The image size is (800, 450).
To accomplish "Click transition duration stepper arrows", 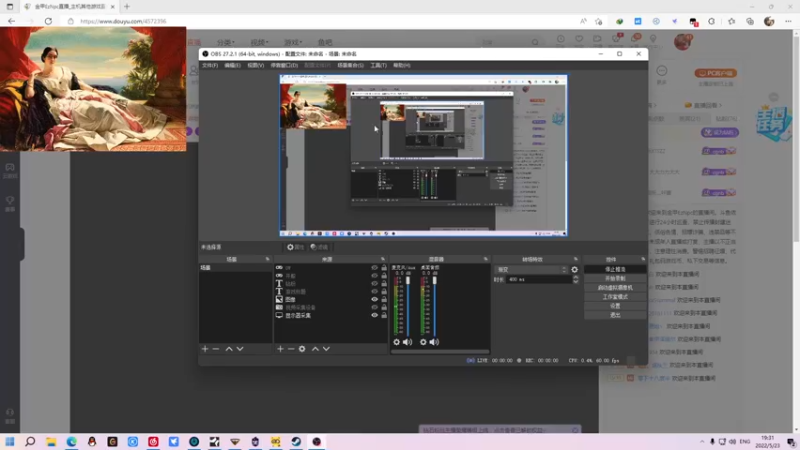I will (576, 280).
